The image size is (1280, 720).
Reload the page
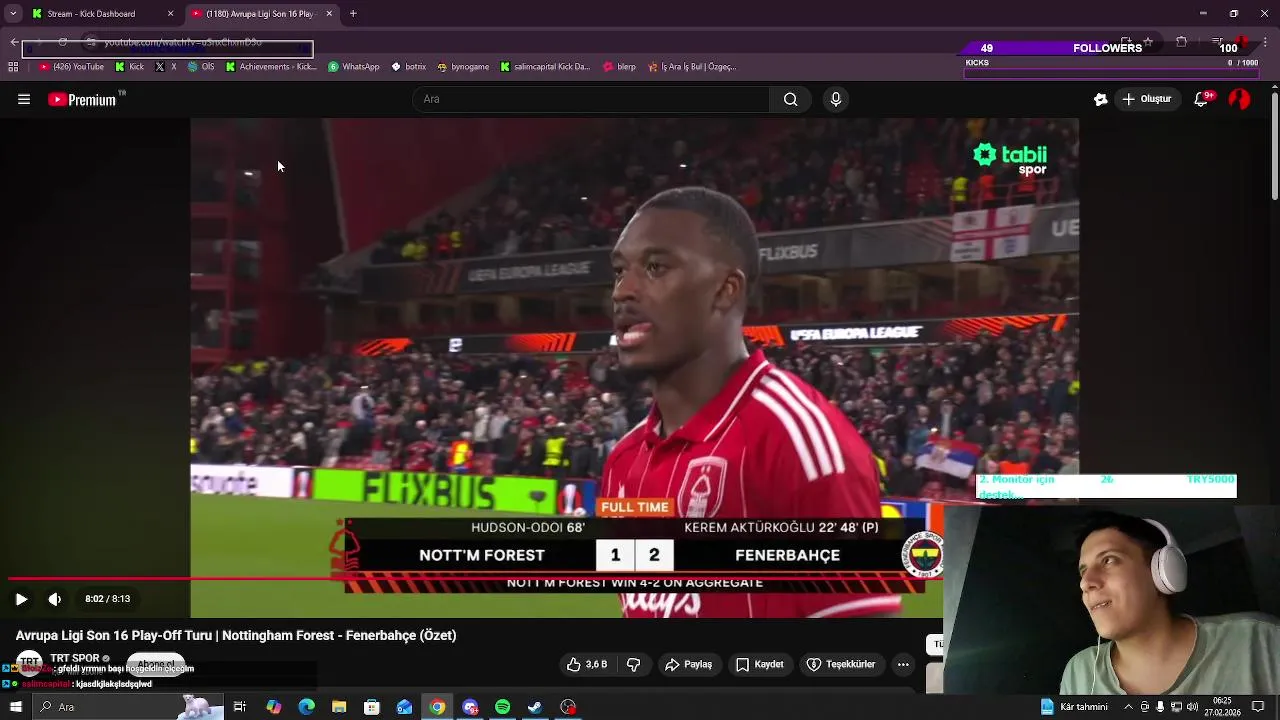click(x=62, y=43)
